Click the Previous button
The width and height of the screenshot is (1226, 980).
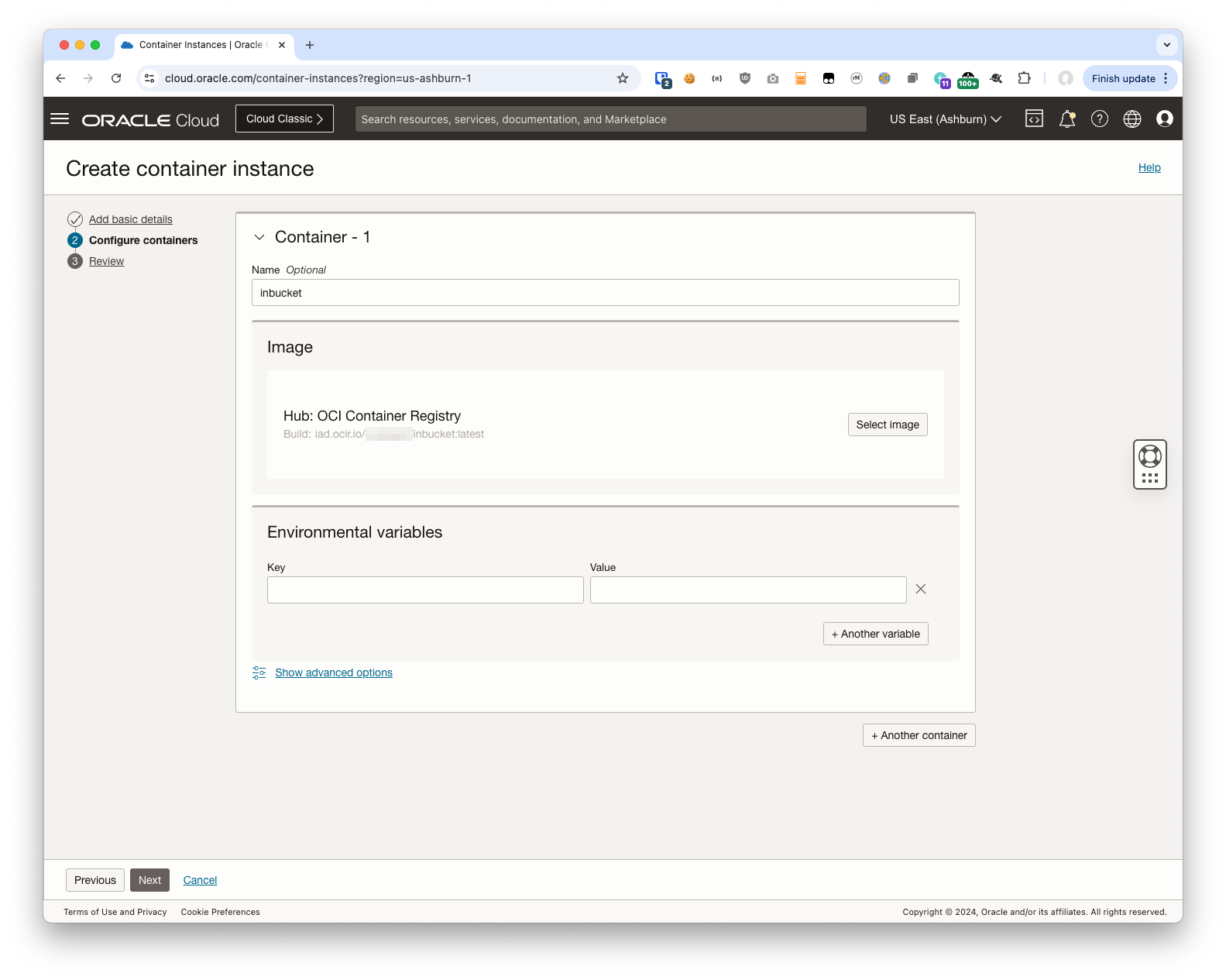click(x=95, y=880)
